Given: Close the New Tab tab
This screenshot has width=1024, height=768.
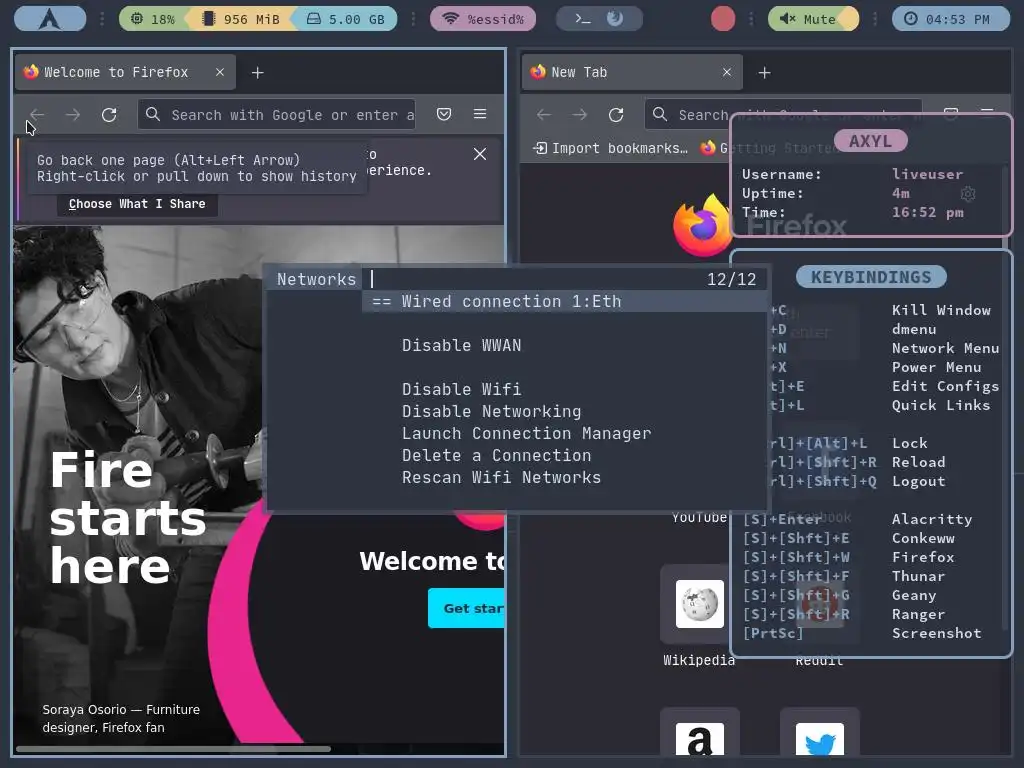Looking at the screenshot, I should (x=727, y=72).
